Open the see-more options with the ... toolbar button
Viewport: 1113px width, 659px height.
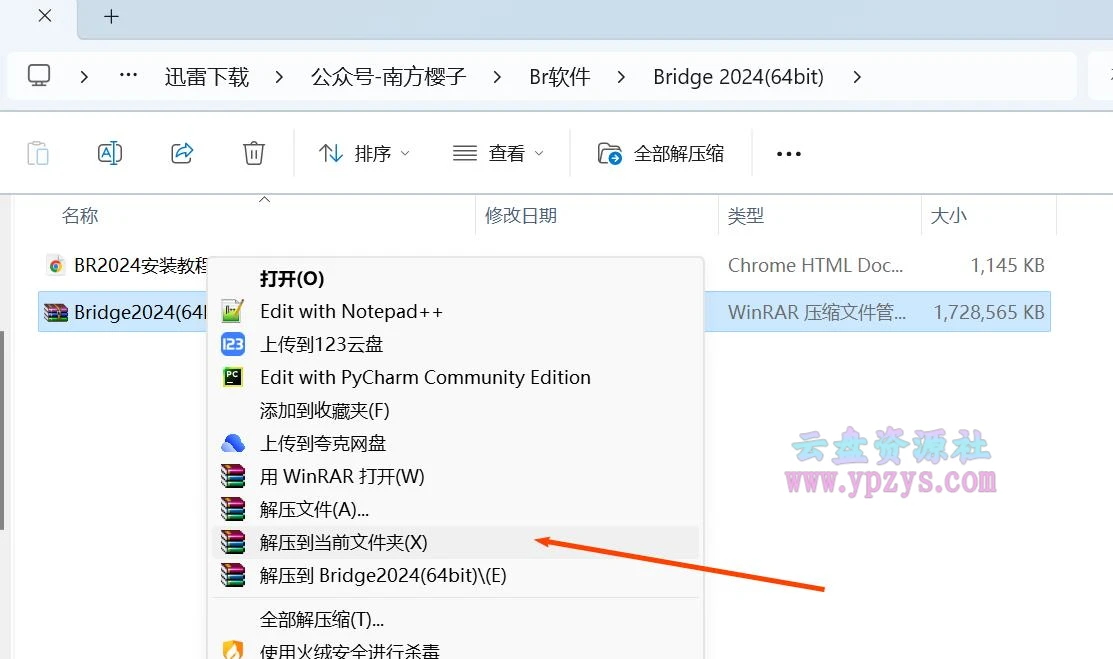click(x=788, y=153)
